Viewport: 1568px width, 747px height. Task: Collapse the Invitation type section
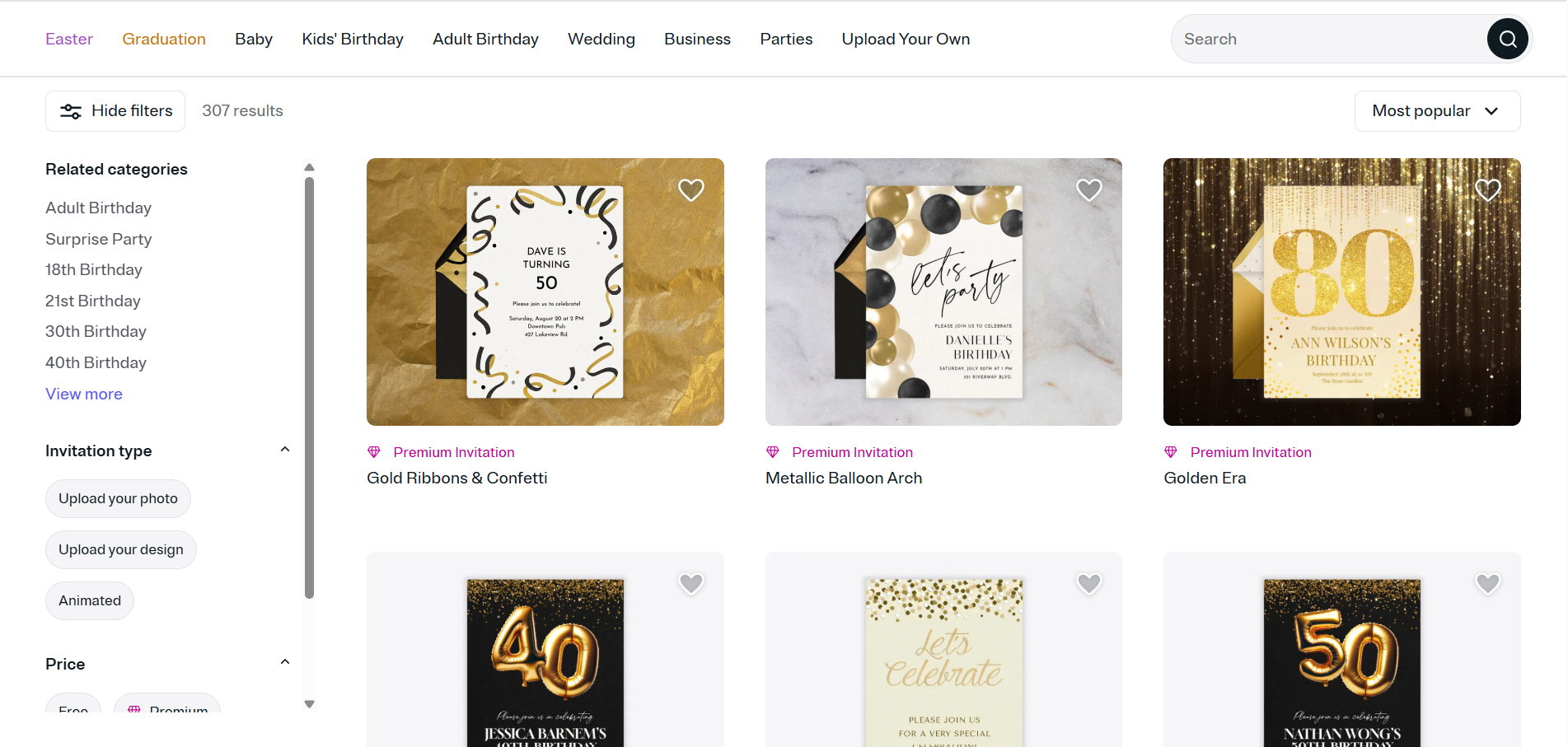[x=285, y=450]
